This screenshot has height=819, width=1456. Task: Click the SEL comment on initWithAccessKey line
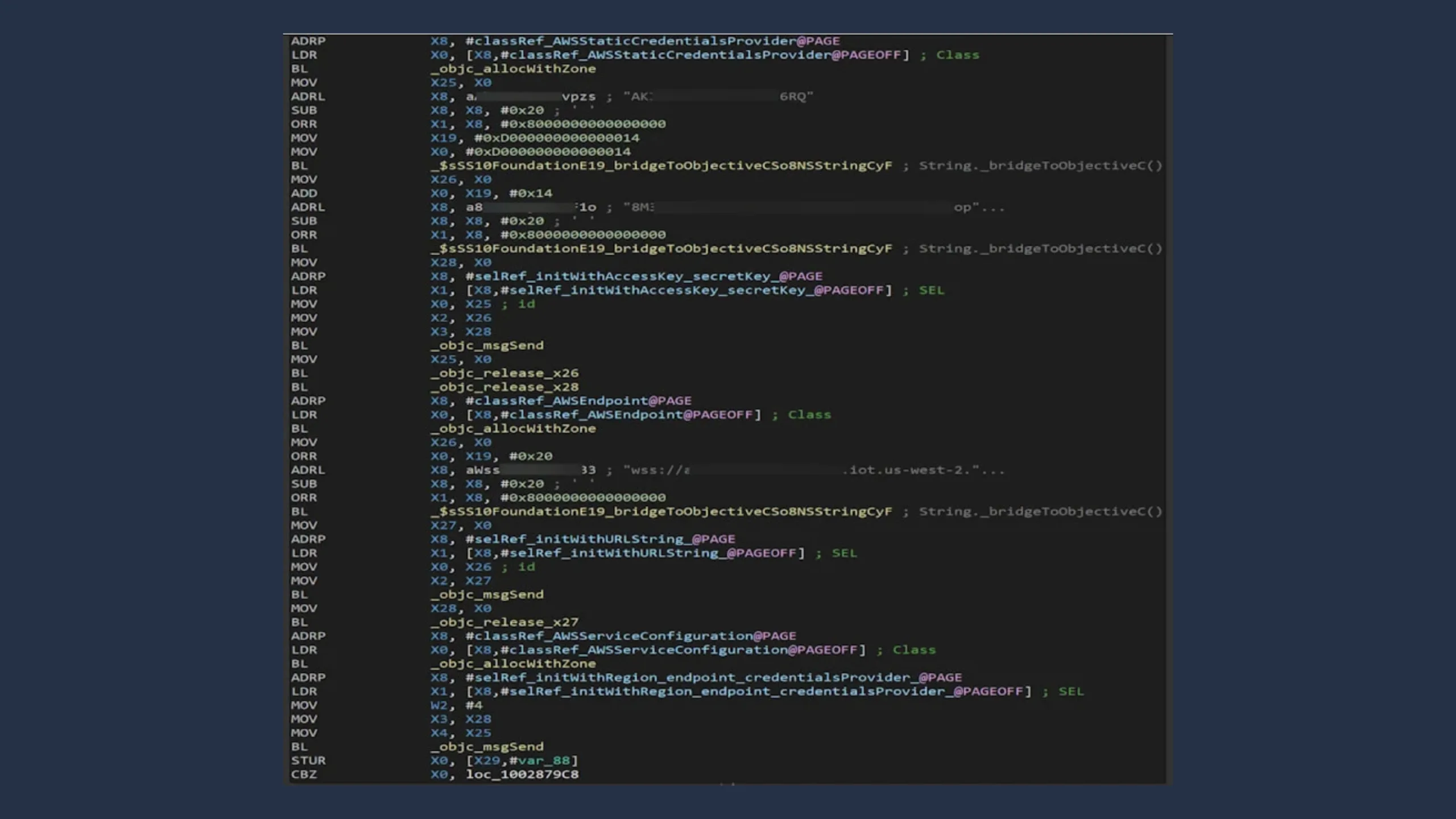tap(932, 290)
